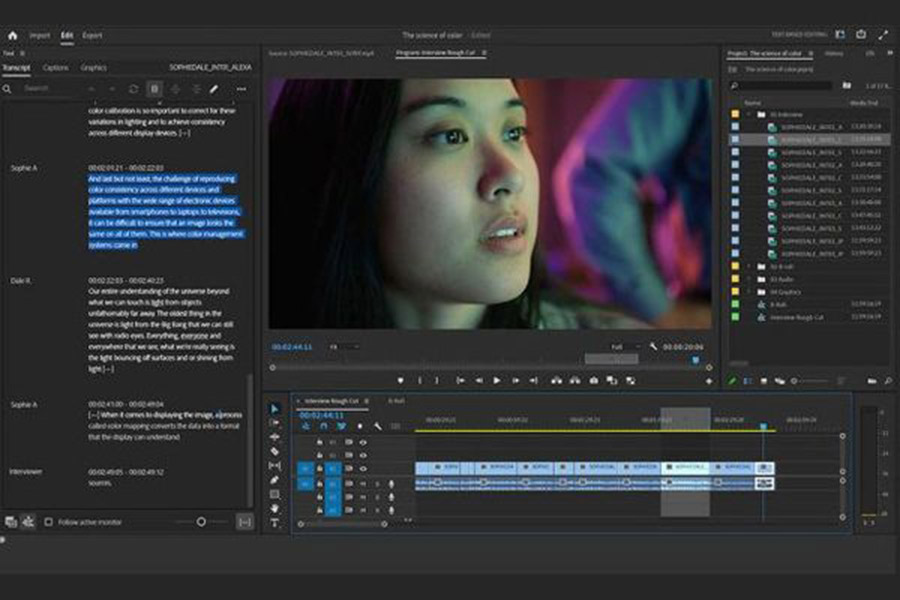
Task: Click the Interview Rough Cut sequence in project panel
Action: coord(797,317)
